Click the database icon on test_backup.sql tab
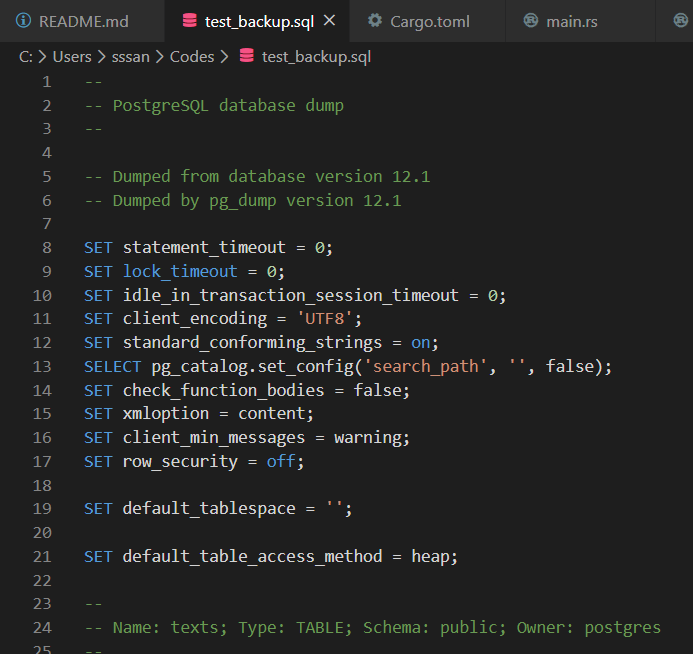Viewport: 693px width, 654px height. pos(189,21)
